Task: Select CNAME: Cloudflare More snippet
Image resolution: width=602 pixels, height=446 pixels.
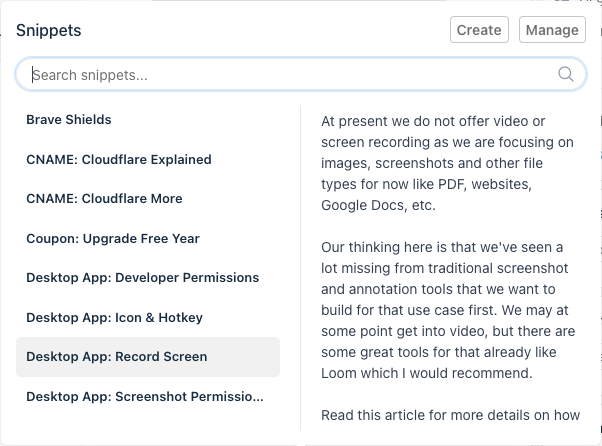Action: pyautogui.click(x=148, y=198)
